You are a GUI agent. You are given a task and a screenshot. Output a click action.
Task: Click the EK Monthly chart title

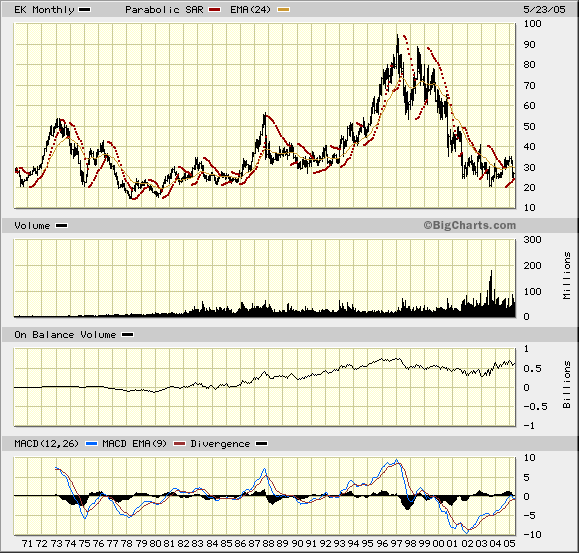[x=44, y=10]
